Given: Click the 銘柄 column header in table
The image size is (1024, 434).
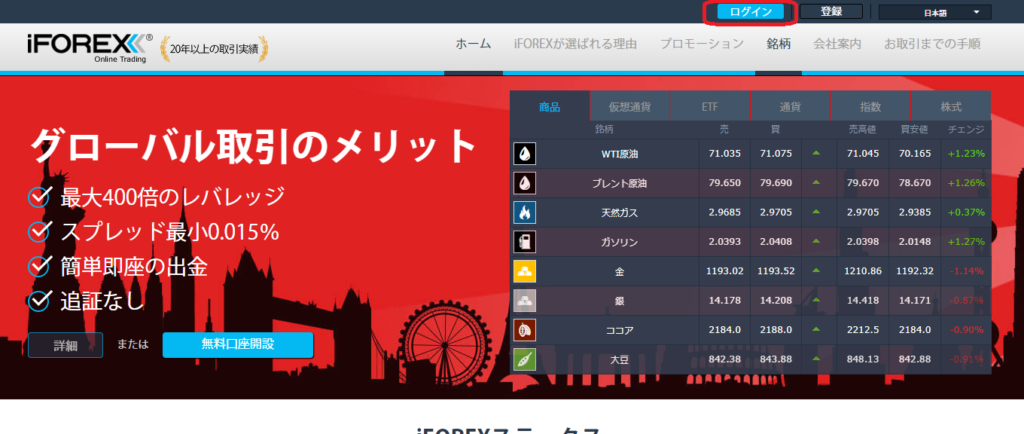Looking at the screenshot, I should click(605, 130).
